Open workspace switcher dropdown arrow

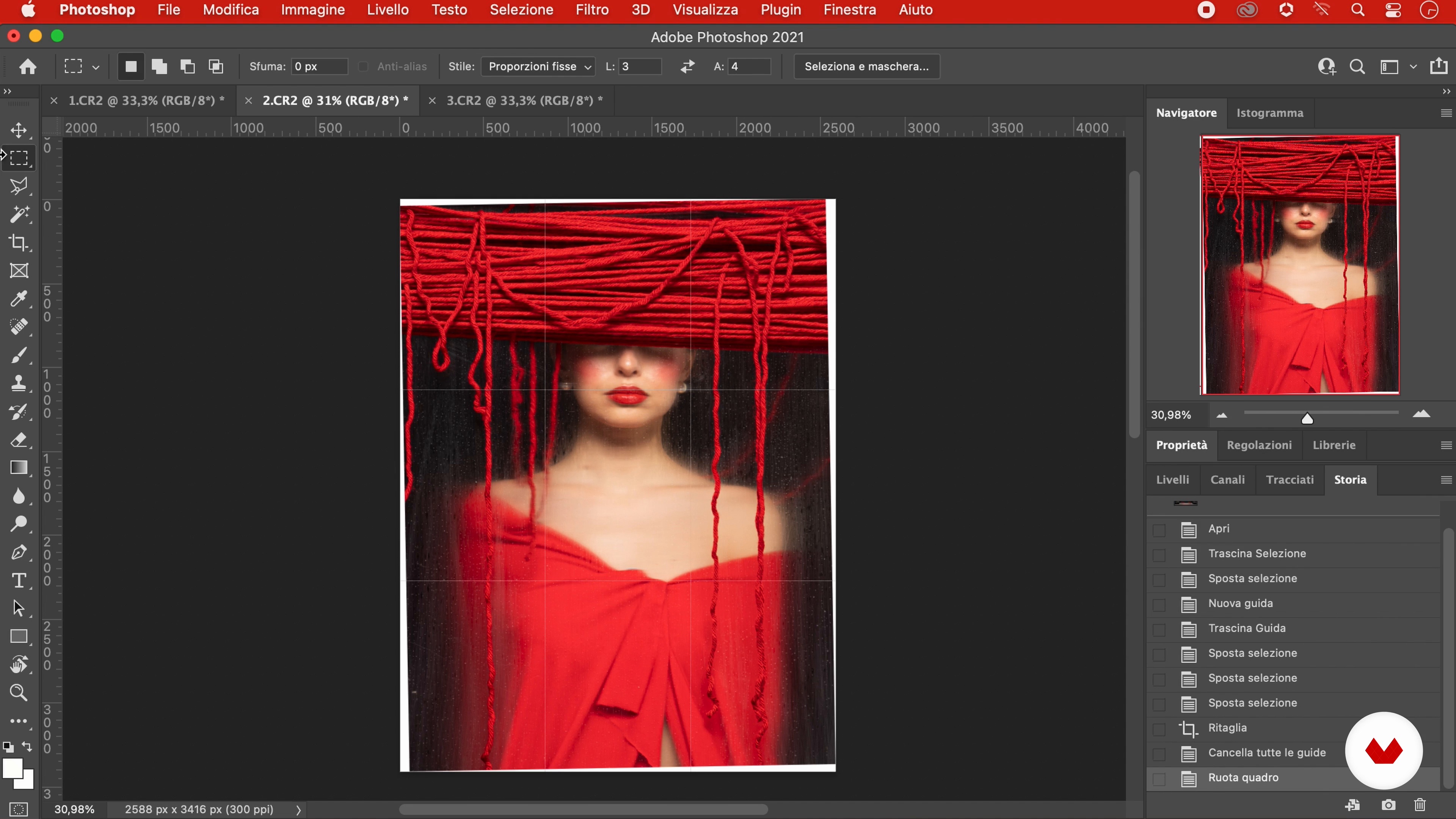(x=1413, y=67)
